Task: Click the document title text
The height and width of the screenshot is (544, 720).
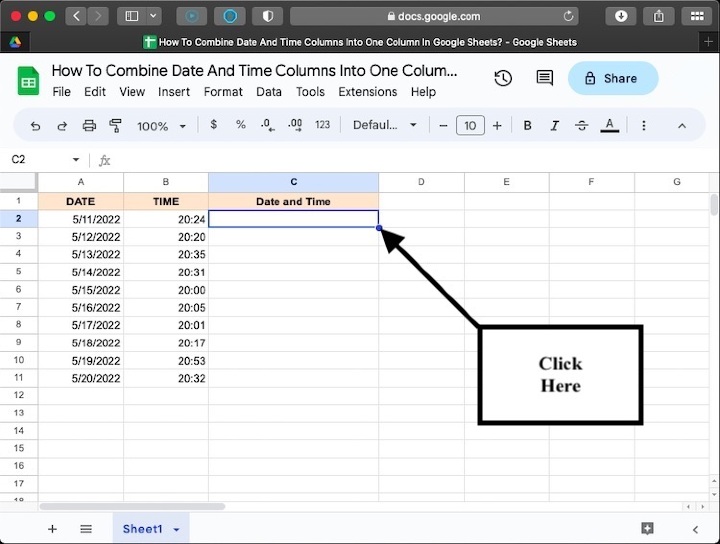Action: coord(254,71)
